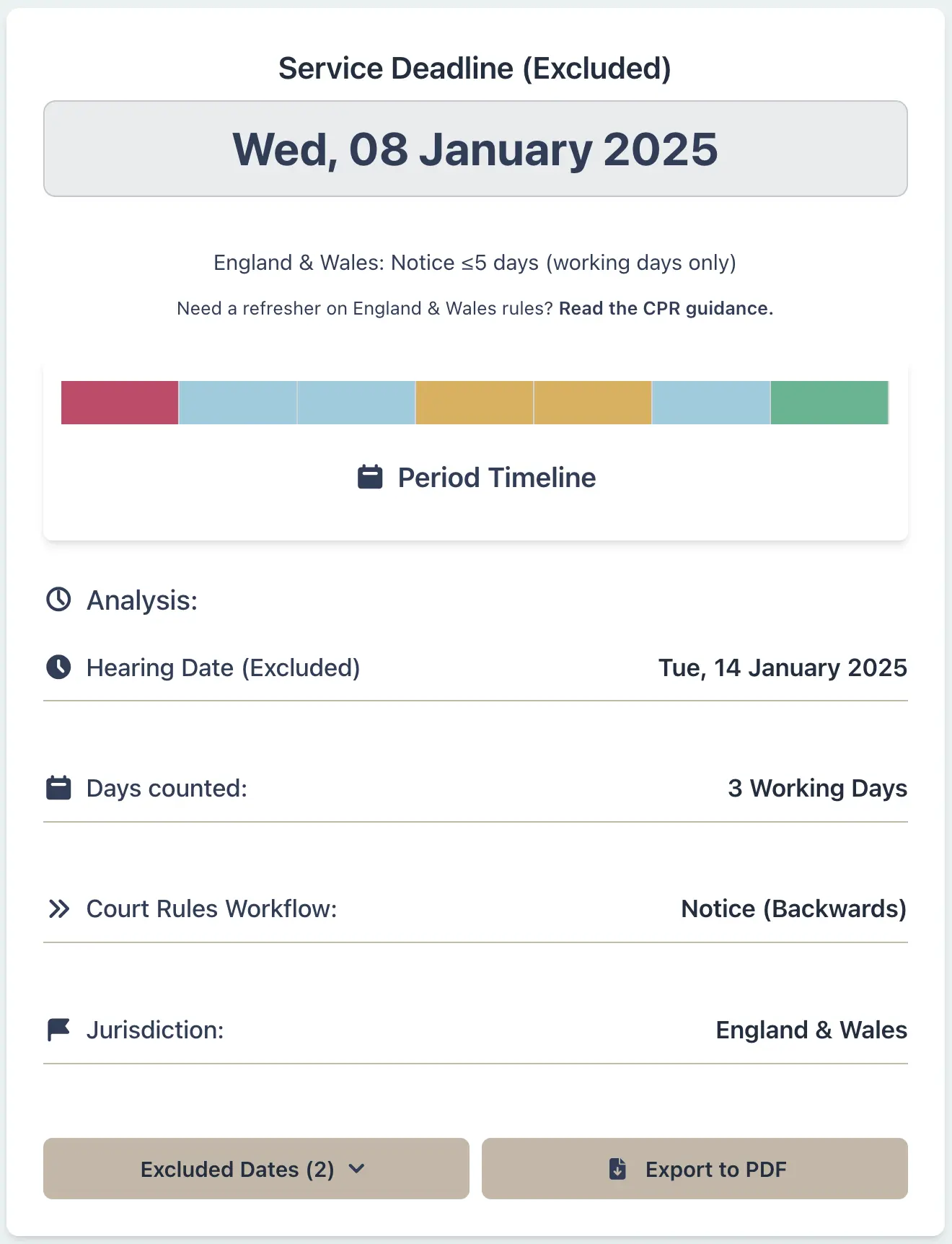
Task: Click the red segment of the timeline
Action: pyautogui.click(x=118, y=403)
